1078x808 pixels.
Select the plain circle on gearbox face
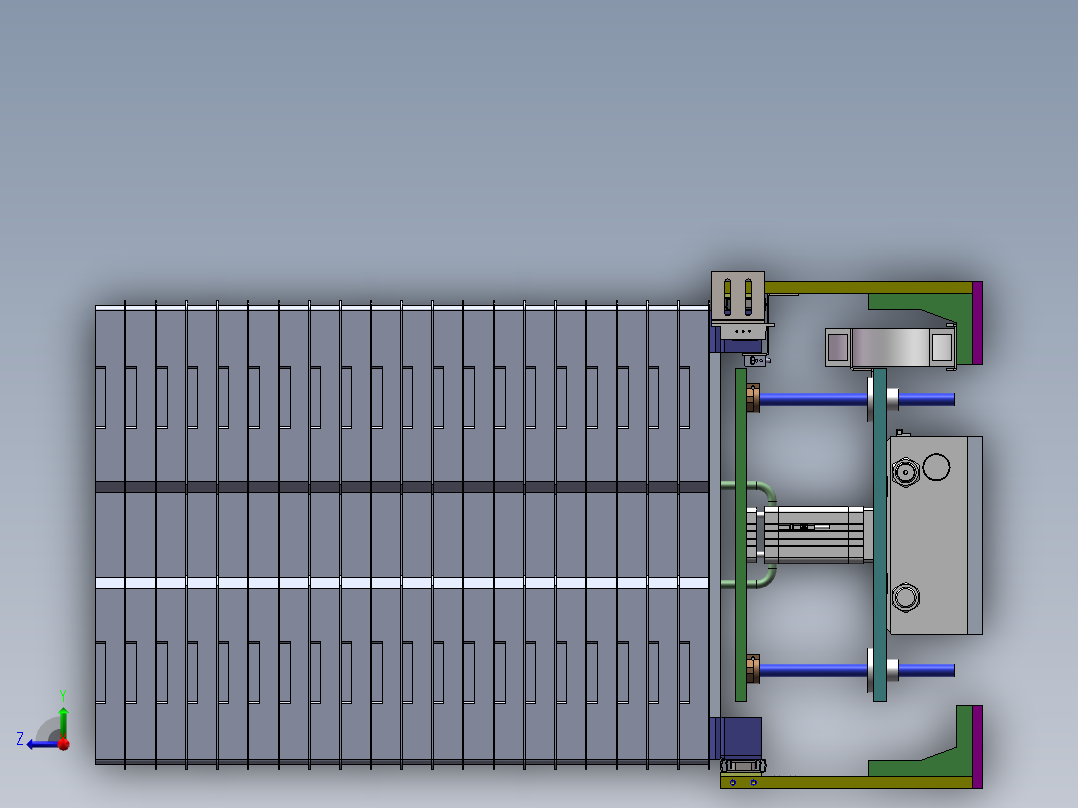point(936,467)
